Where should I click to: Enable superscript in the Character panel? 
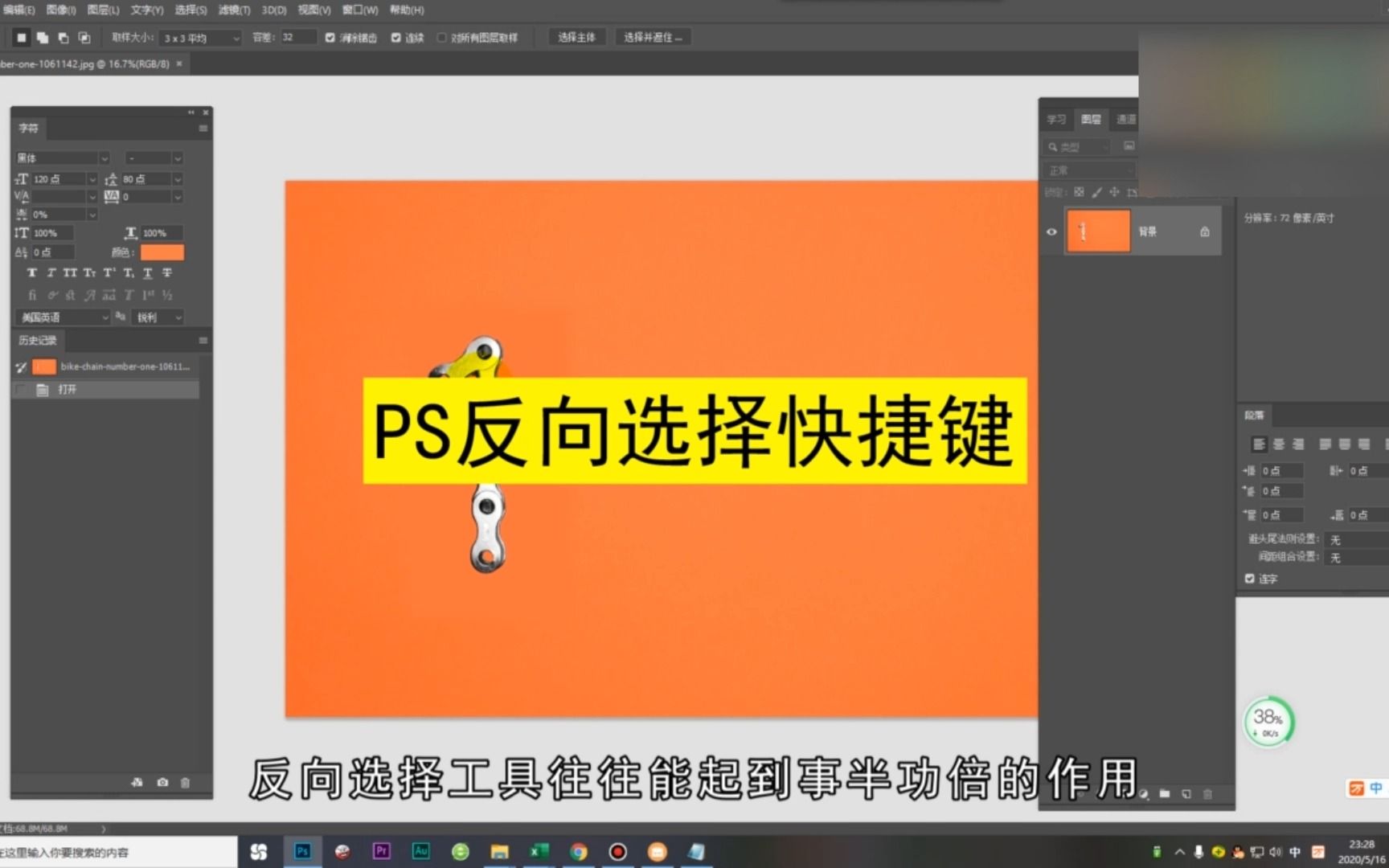coord(108,272)
